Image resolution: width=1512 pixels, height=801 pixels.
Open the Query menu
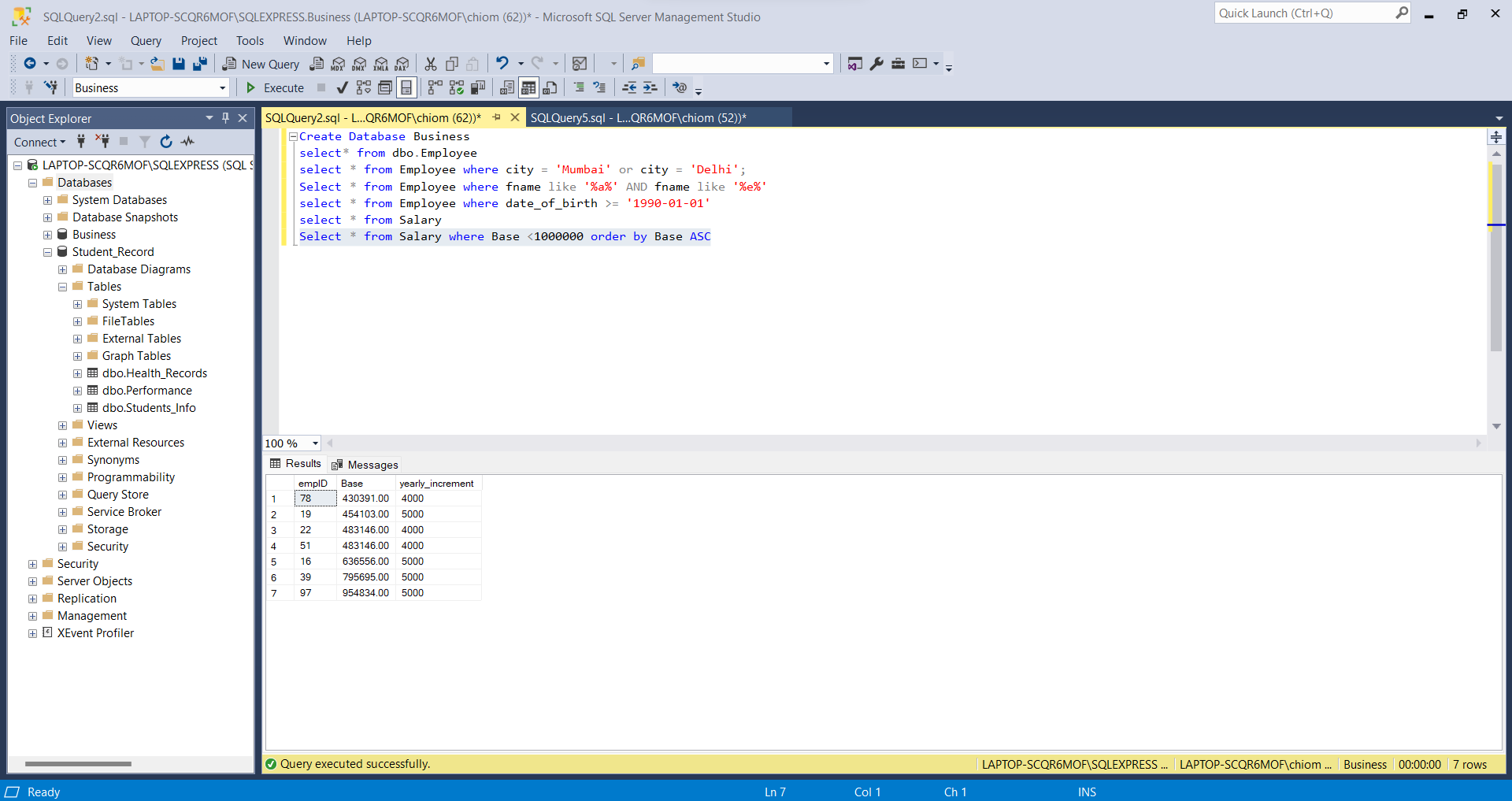[x=146, y=40]
